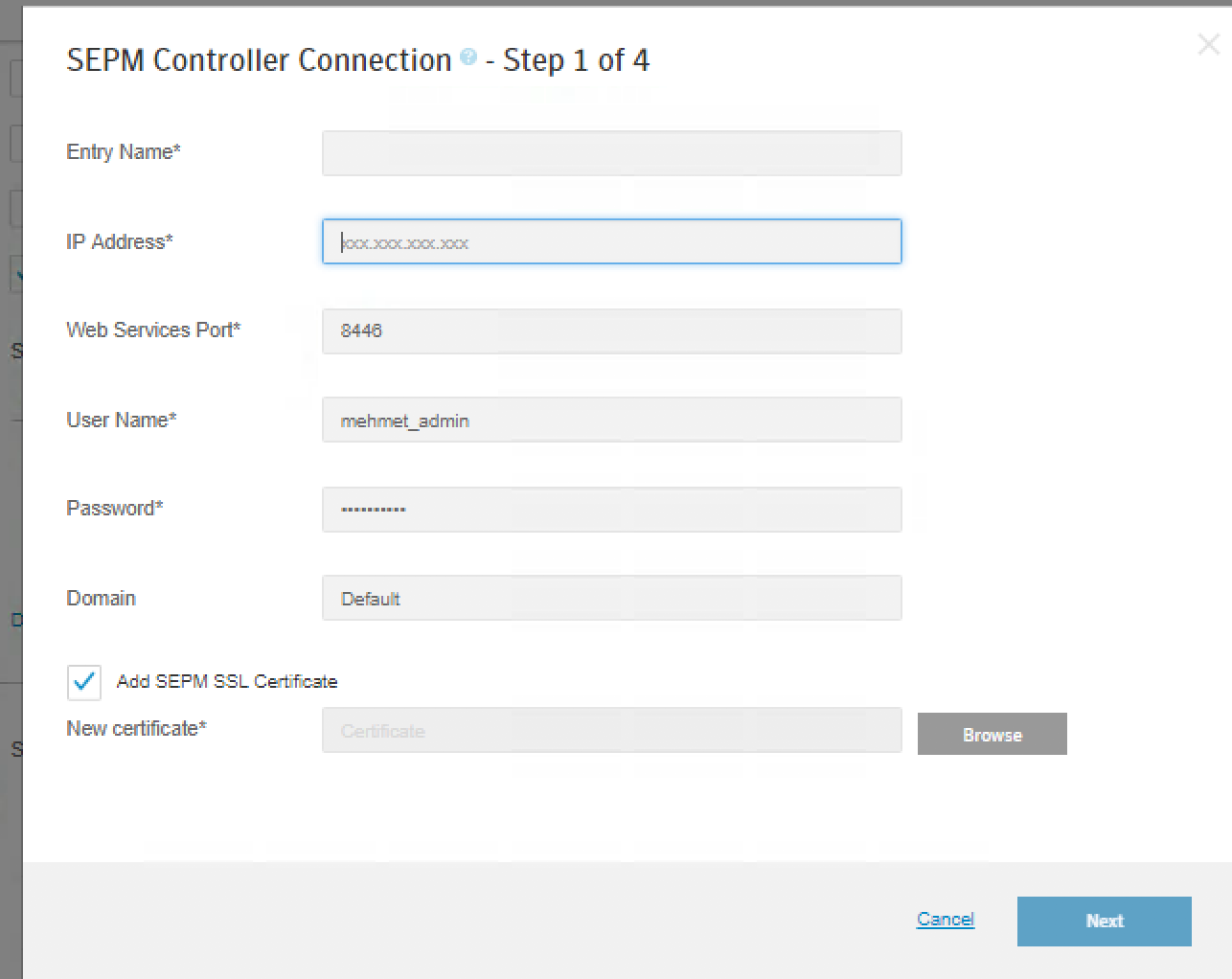Image resolution: width=1232 pixels, height=979 pixels.
Task: Click the 'New certificate*' label text
Action: click(x=136, y=728)
